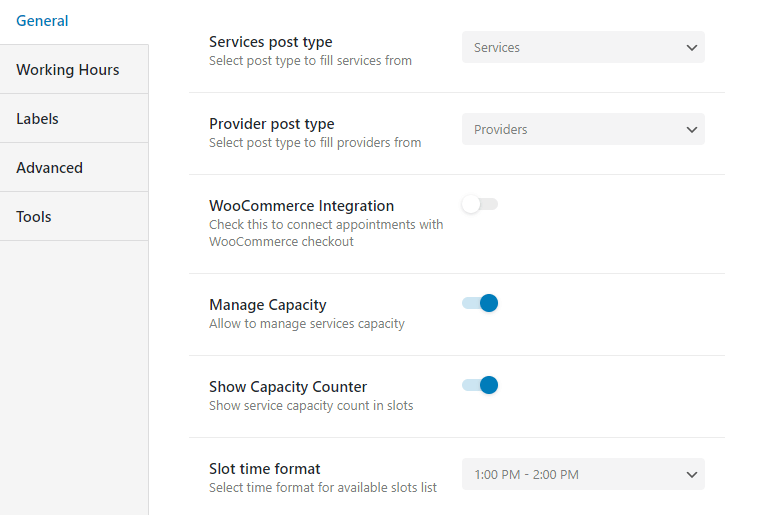760x515 pixels.
Task: Click the Show Capacity Counter label
Action: (288, 387)
